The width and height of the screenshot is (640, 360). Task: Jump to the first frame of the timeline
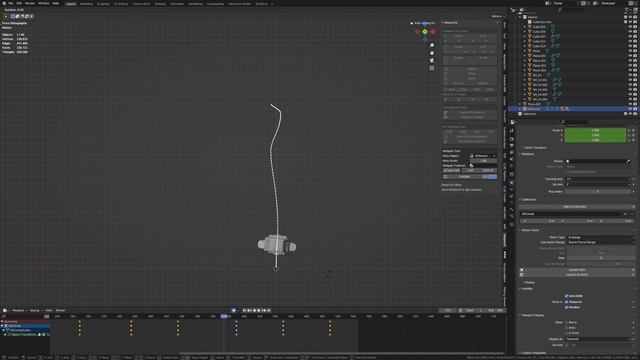tap(244, 311)
